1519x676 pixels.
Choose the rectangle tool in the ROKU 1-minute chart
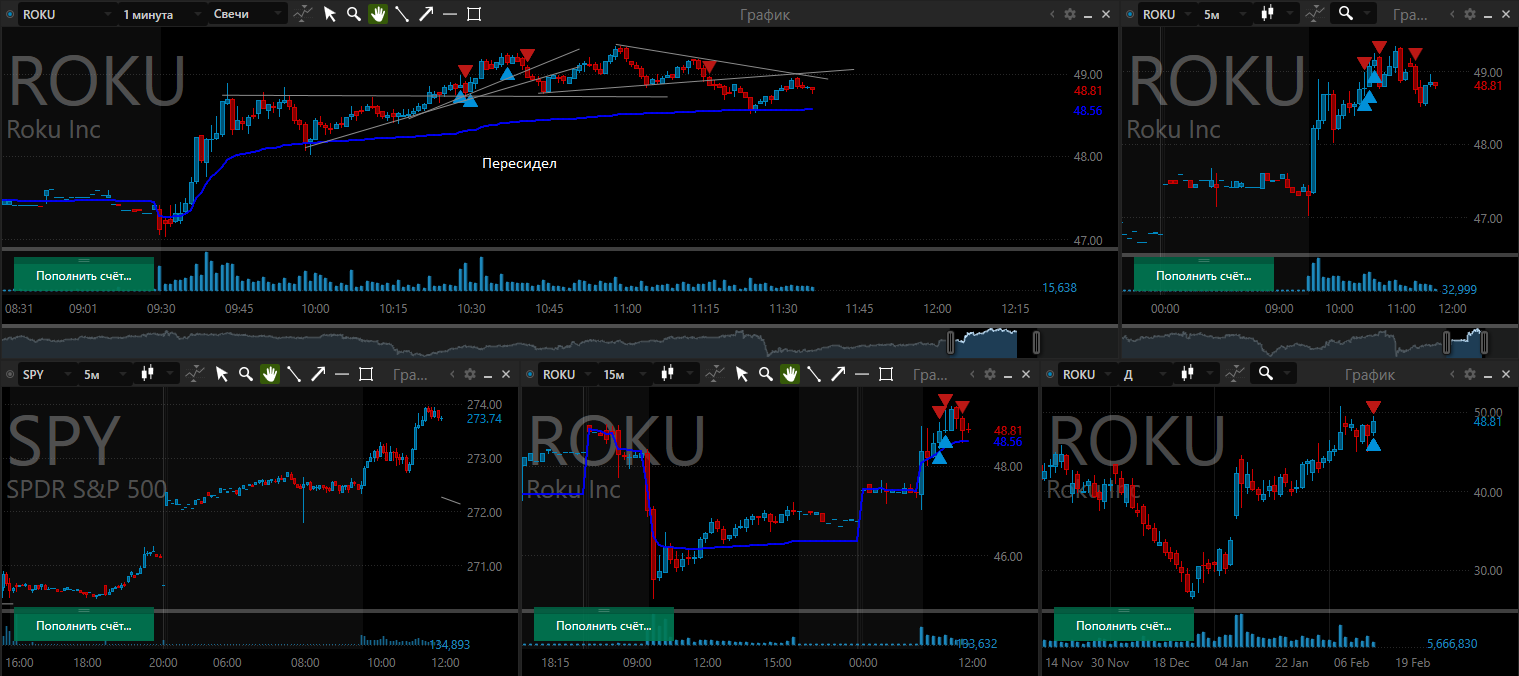tap(473, 14)
